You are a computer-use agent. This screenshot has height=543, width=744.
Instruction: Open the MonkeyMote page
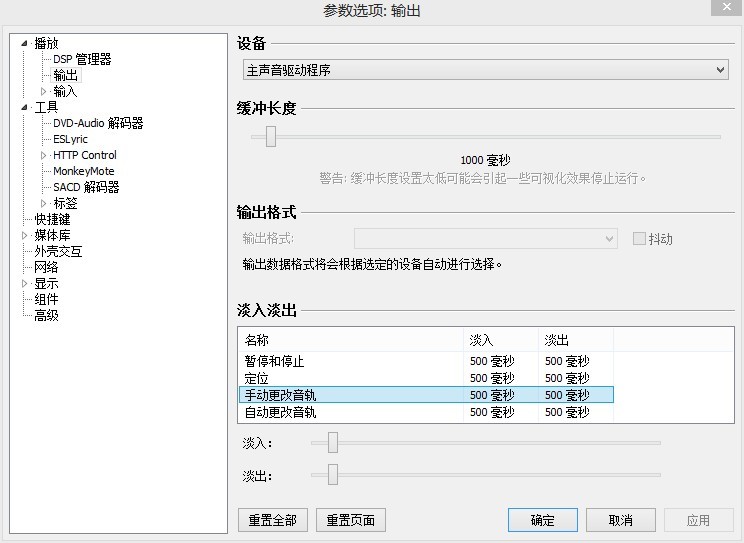[84, 171]
